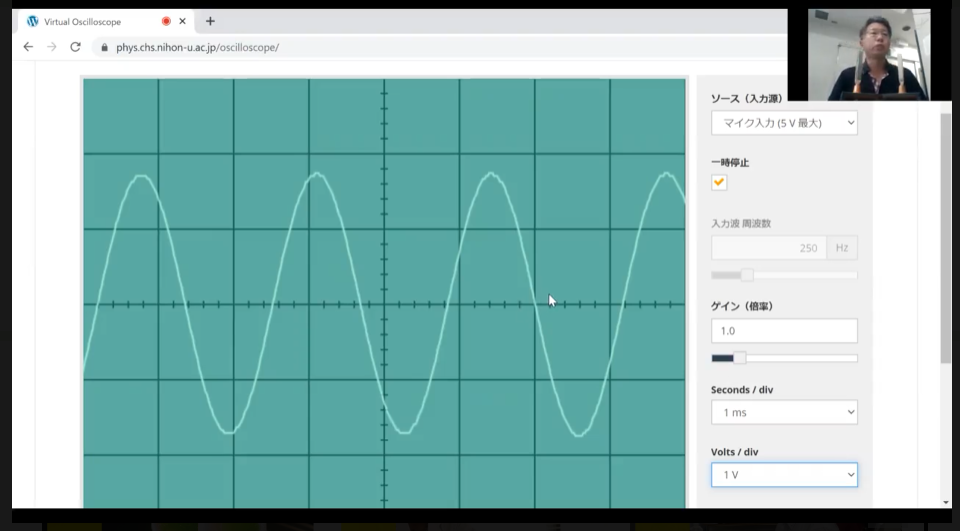Click the 250 frequency input field
The height and width of the screenshot is (531, 960).
[768, 247]
